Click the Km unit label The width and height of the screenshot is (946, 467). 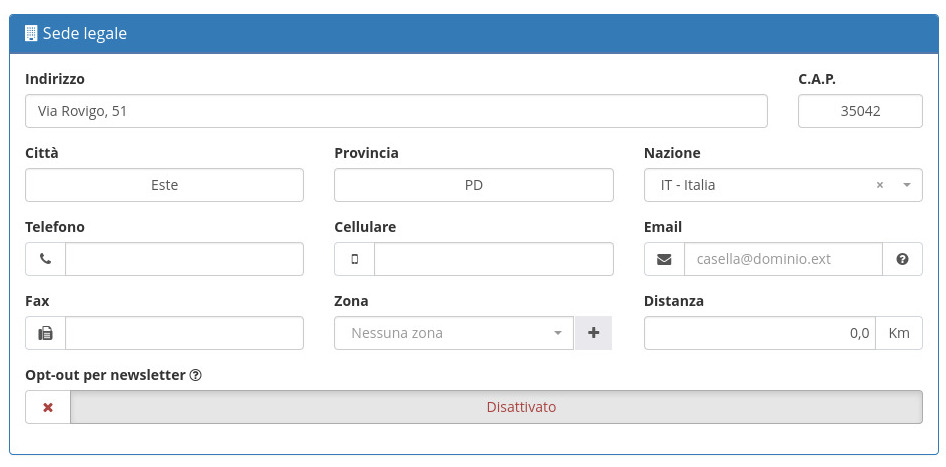(x=899, y=333)
